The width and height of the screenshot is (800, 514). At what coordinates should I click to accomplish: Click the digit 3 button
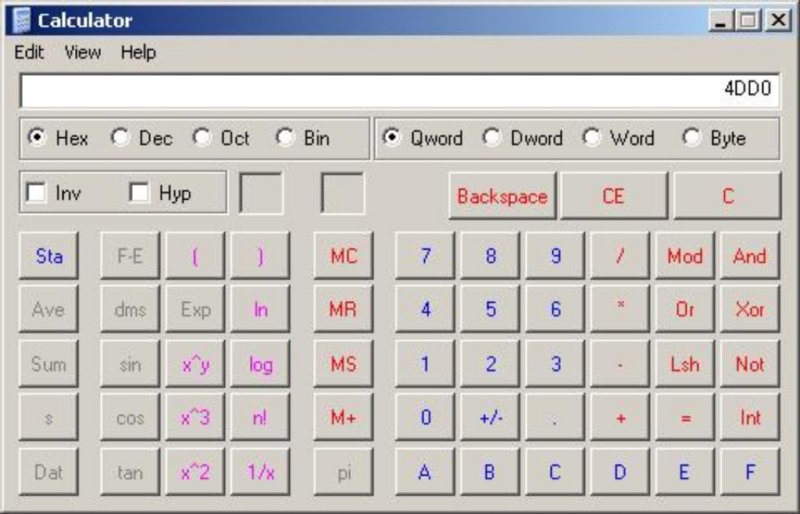click(556, 364)
